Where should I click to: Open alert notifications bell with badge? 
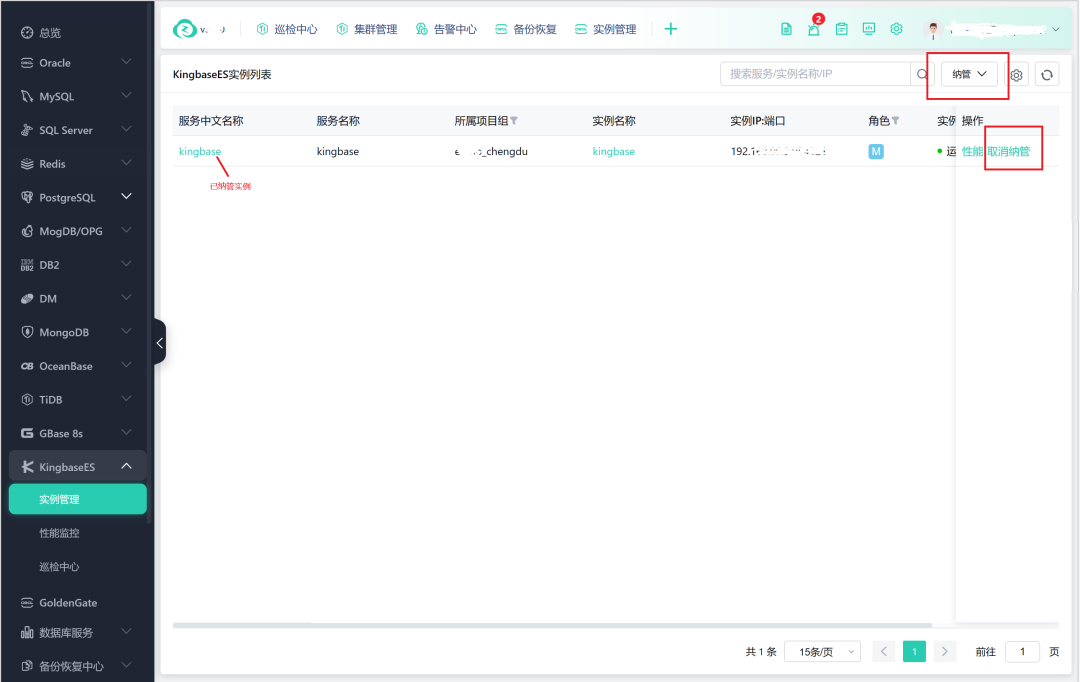(814, 28)
